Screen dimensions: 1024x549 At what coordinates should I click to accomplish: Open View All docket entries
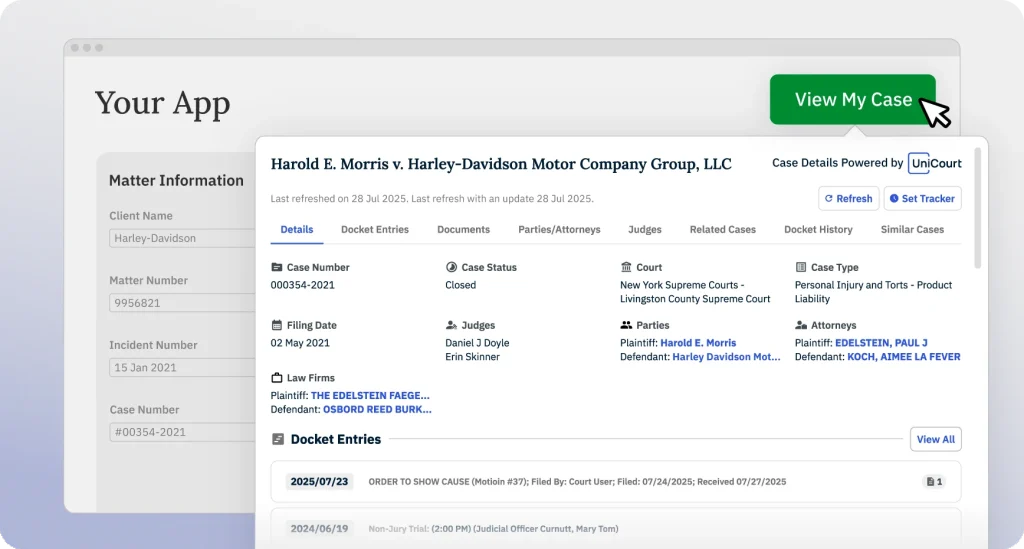click(935, 439)
